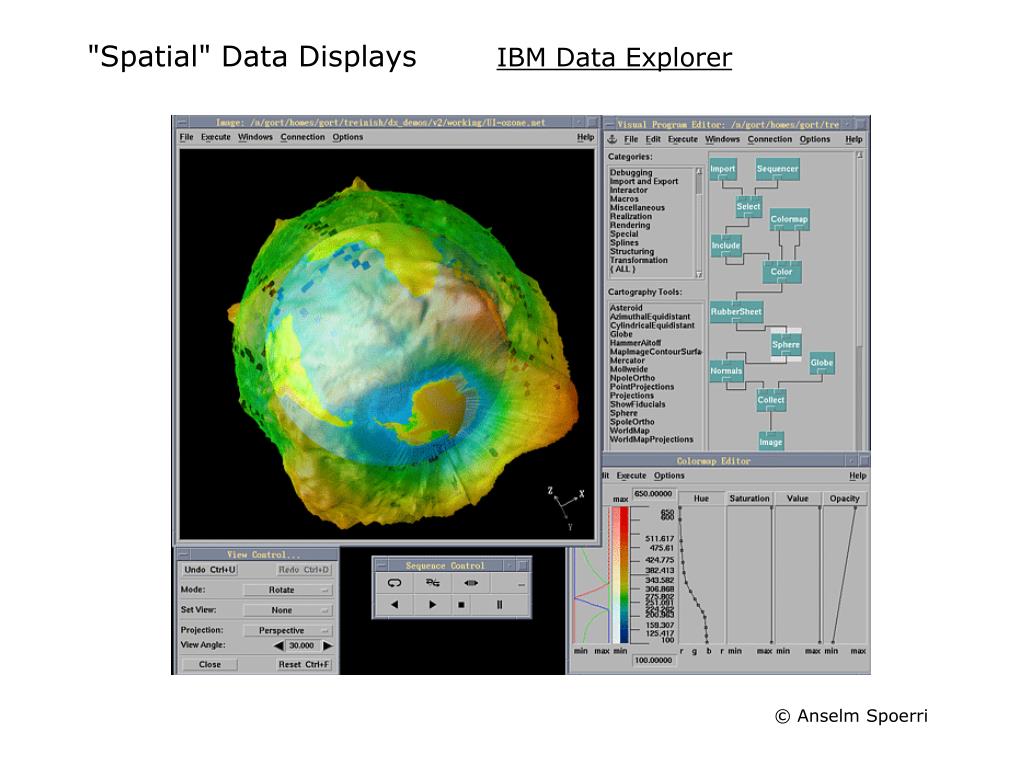Open Edit menu in Visual Program Editor

click(653, 139)
